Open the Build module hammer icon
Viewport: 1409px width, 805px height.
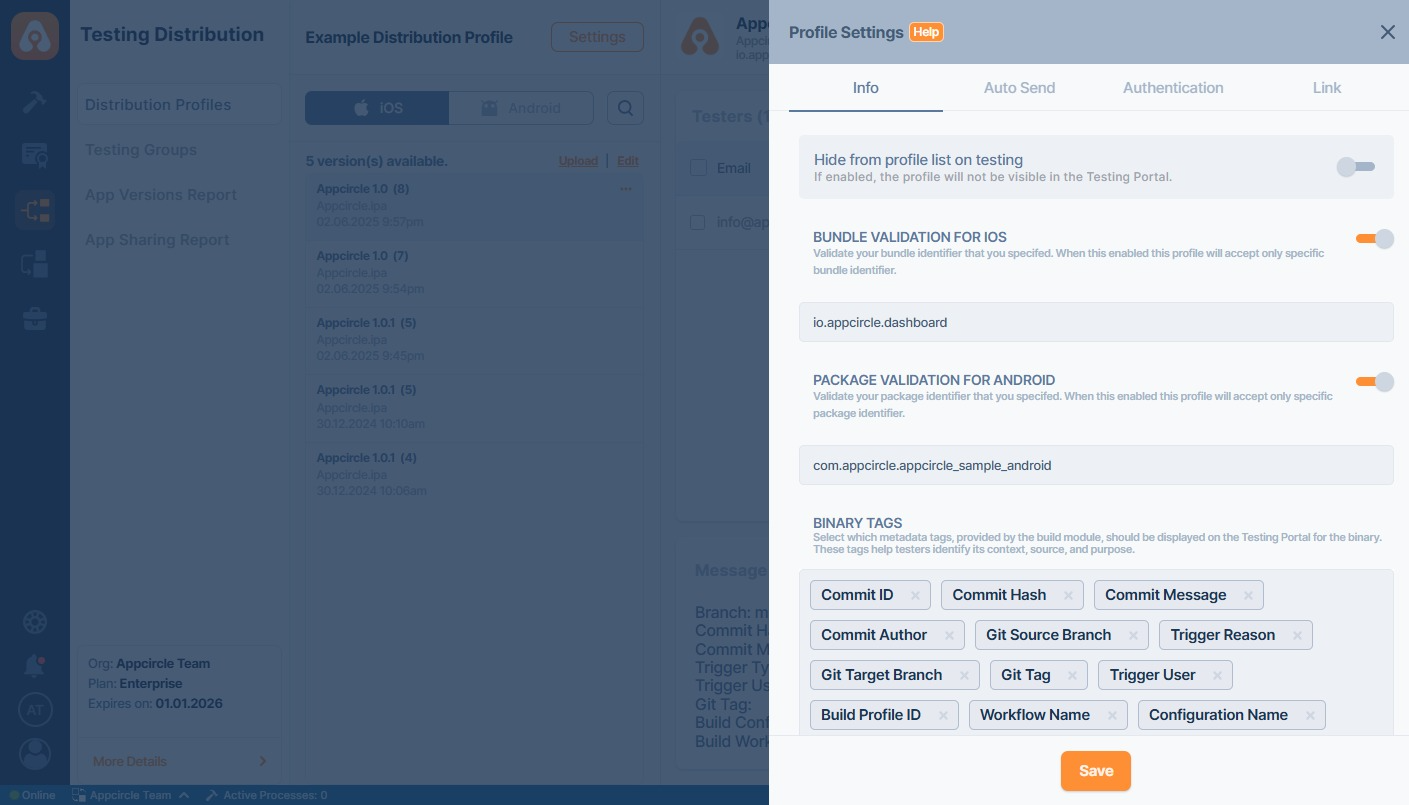35,101
